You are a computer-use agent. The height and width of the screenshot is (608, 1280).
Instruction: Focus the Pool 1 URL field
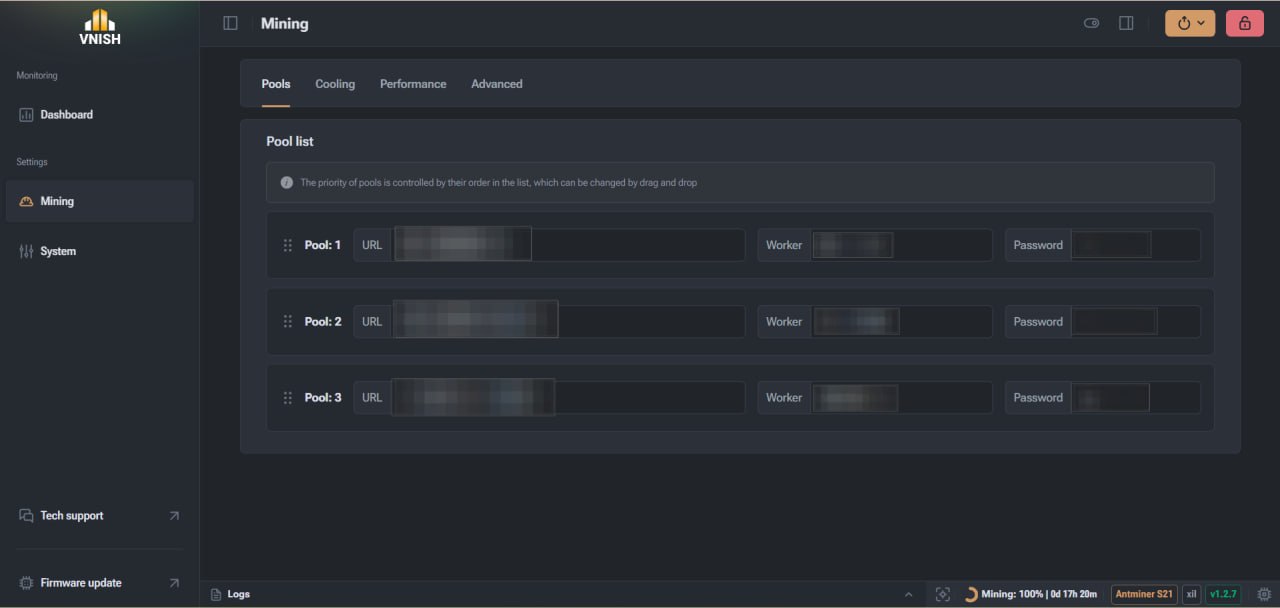(568, 245)
